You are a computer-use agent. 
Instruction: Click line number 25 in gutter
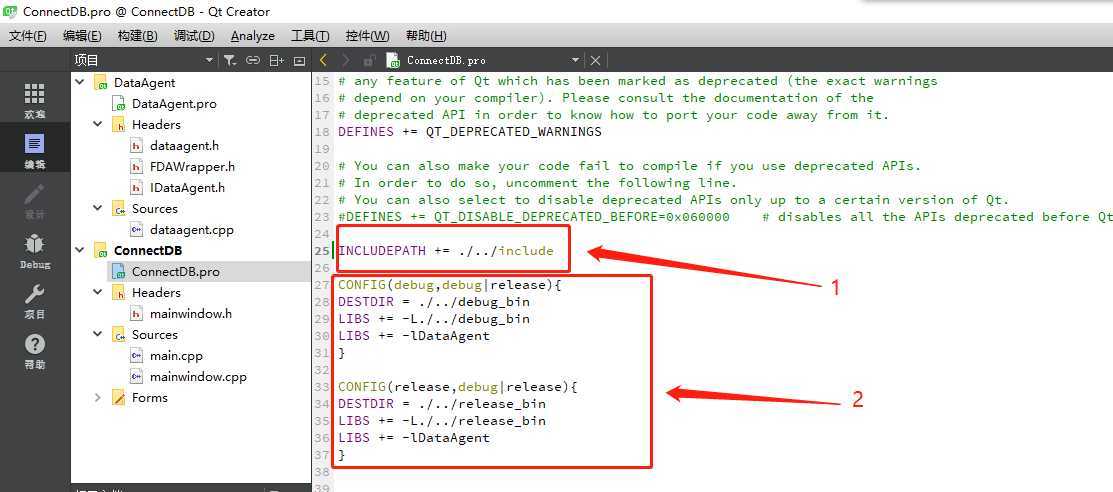(x=322, y=251)
